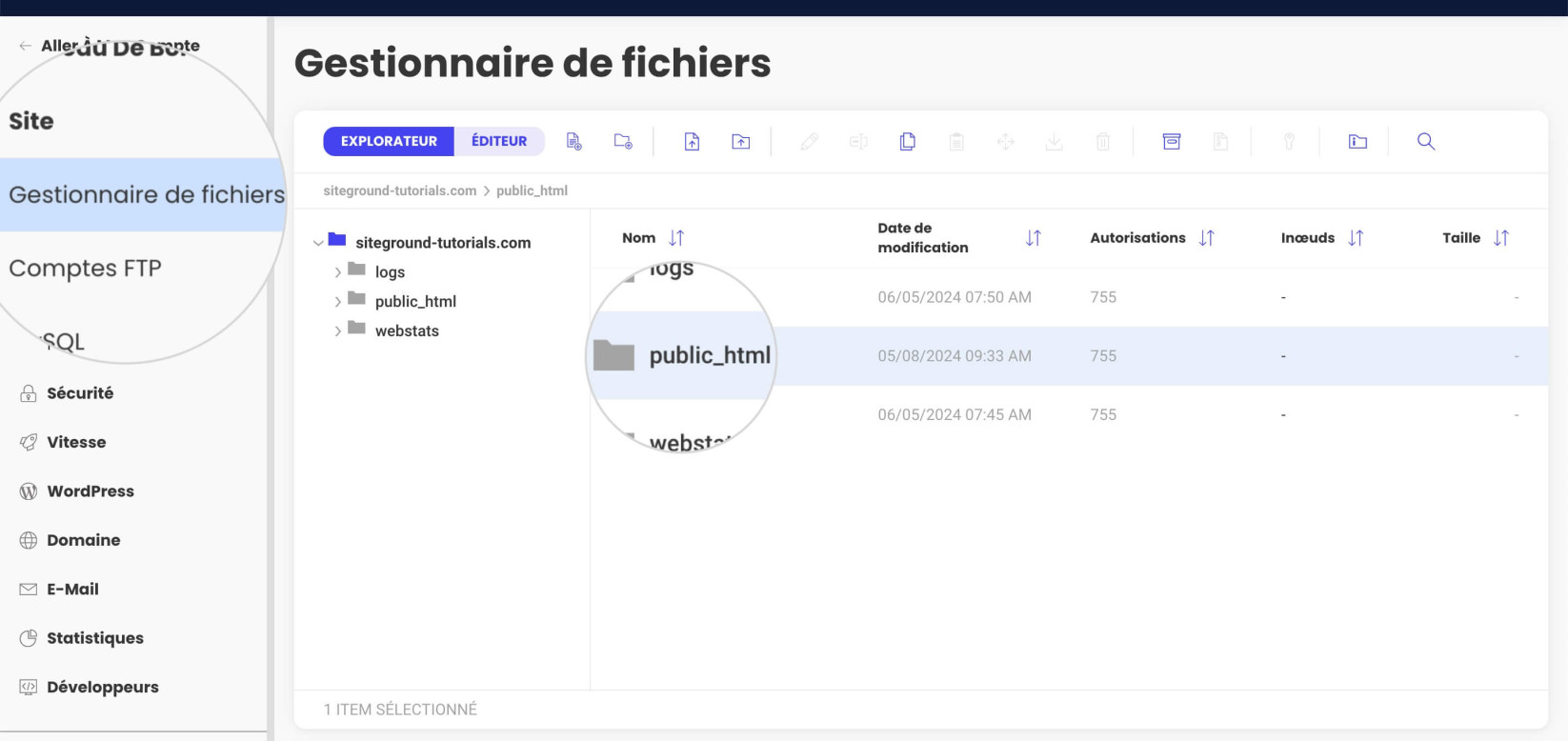This screenshot has width=1568, height=741.
Task: Select public_html row in file list
Action: click(1069, 356)
